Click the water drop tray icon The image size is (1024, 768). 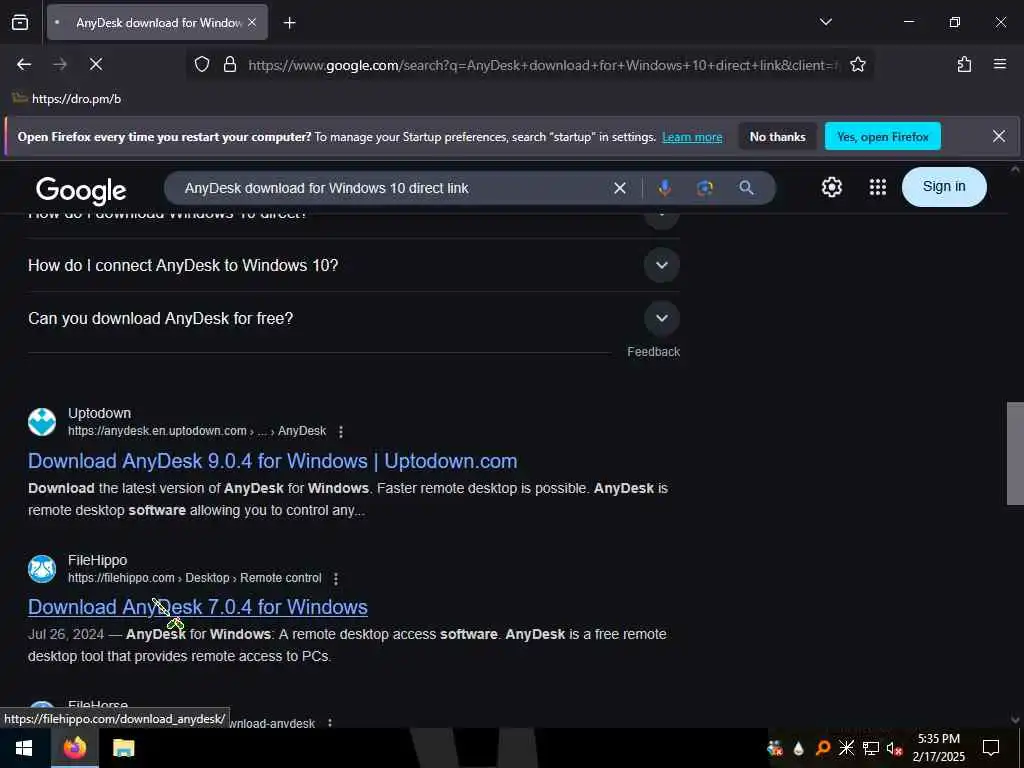(x=798, y=748)
